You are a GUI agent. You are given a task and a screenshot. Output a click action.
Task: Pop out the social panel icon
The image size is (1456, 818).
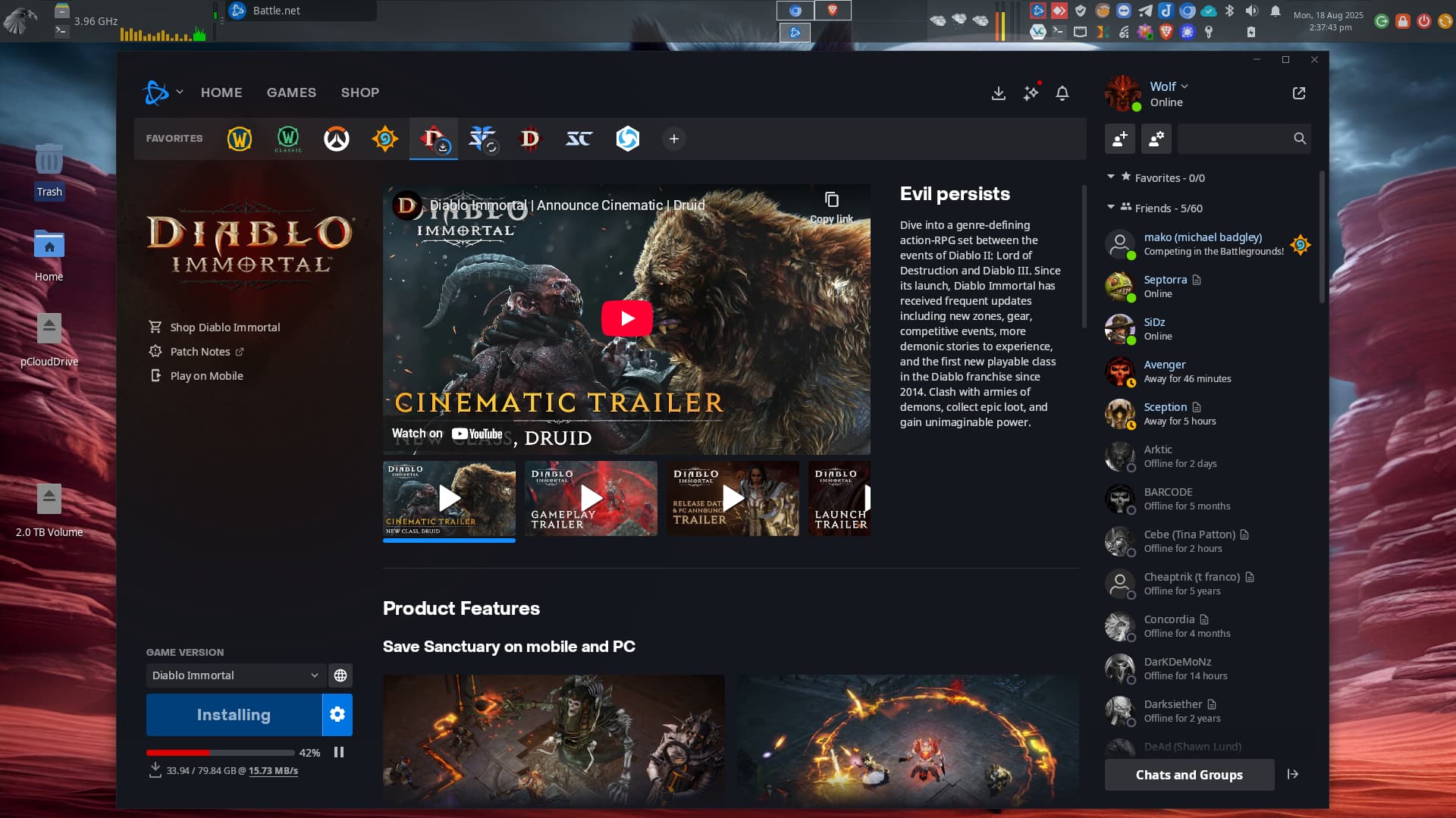(x=1299, y=92)
